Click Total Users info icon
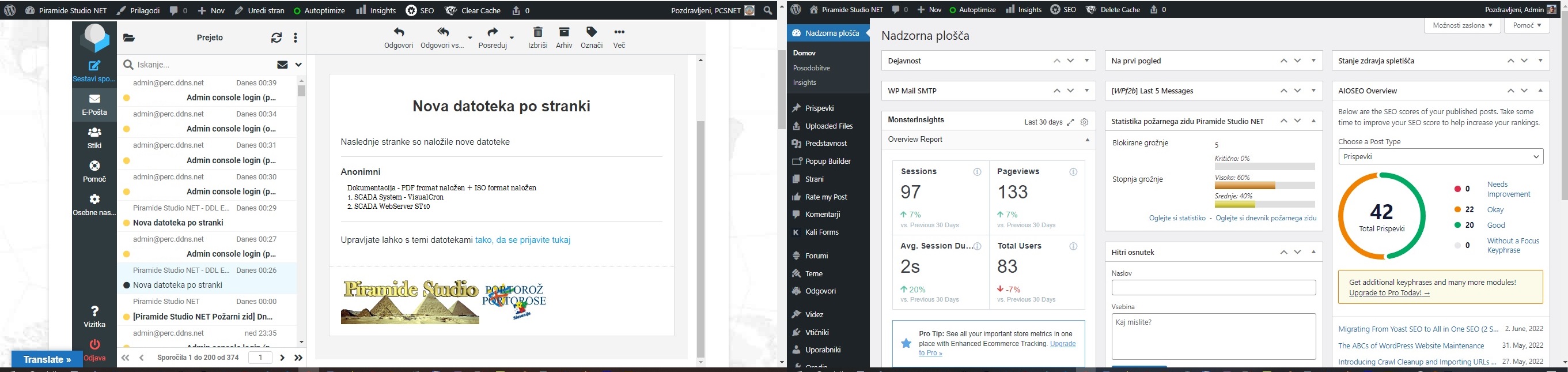1568x372 pixels. tap(1073, 246)
